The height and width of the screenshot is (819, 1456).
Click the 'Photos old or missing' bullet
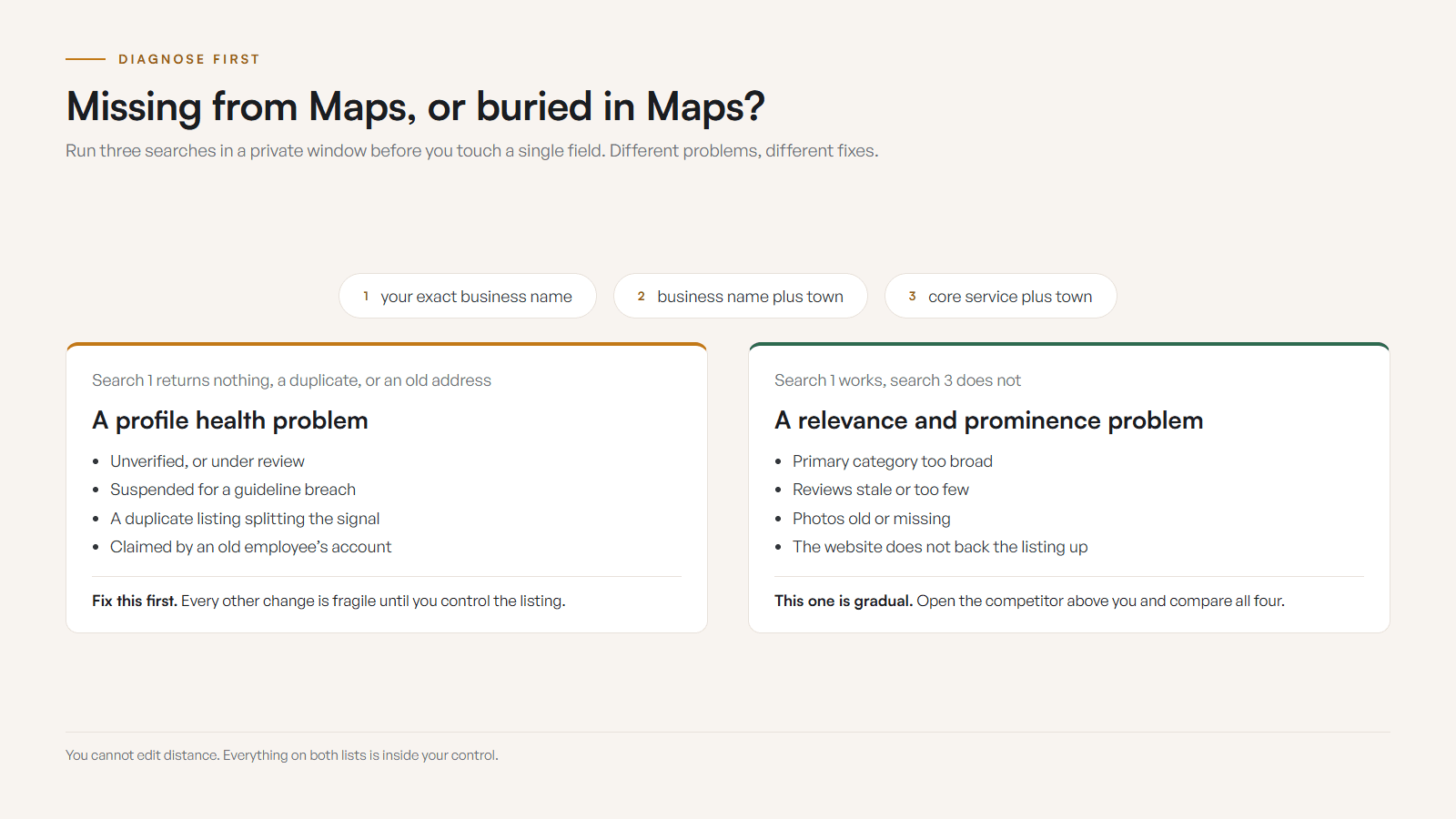pos(872,519)
